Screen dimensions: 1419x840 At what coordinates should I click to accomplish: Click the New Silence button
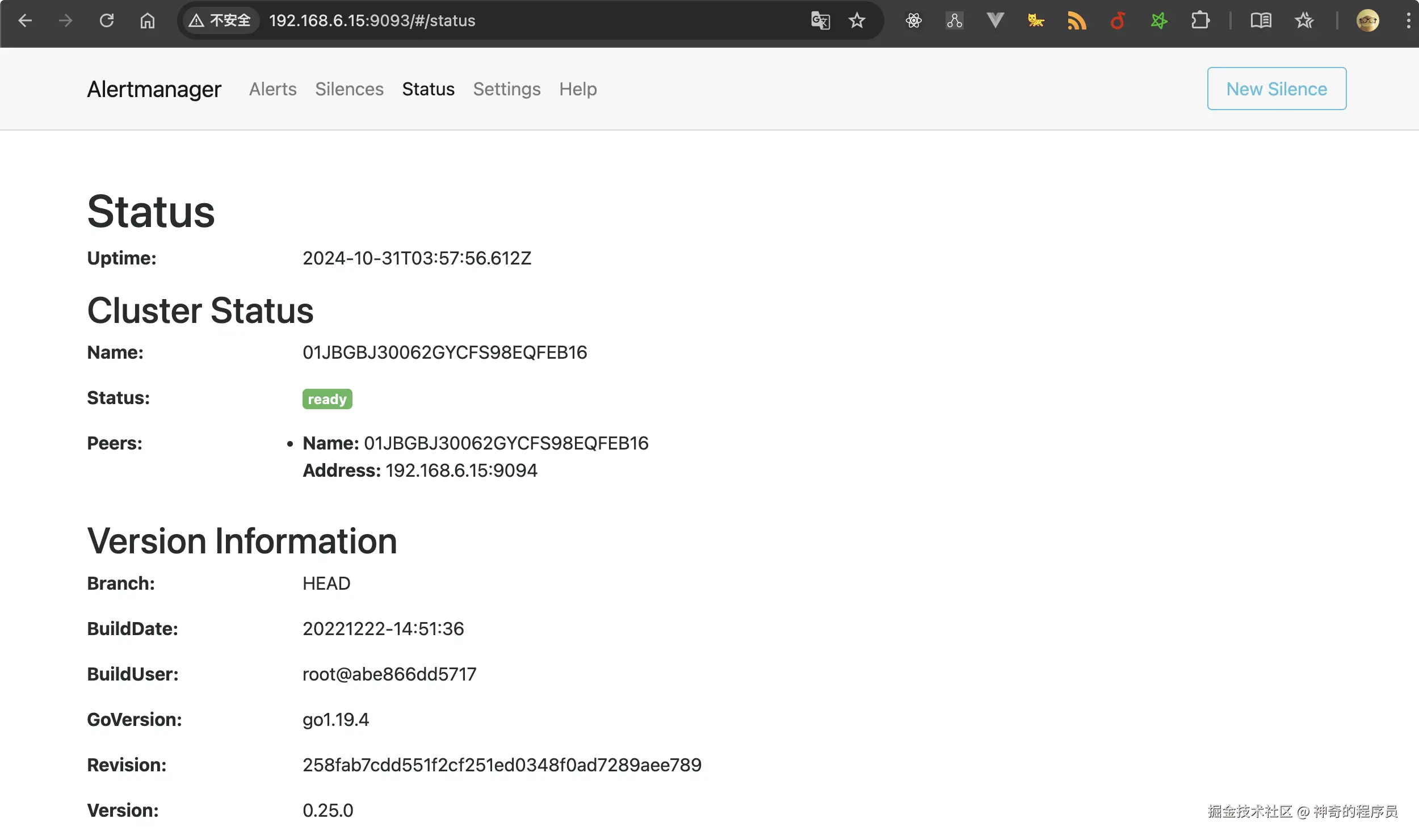click(1276, 89)
